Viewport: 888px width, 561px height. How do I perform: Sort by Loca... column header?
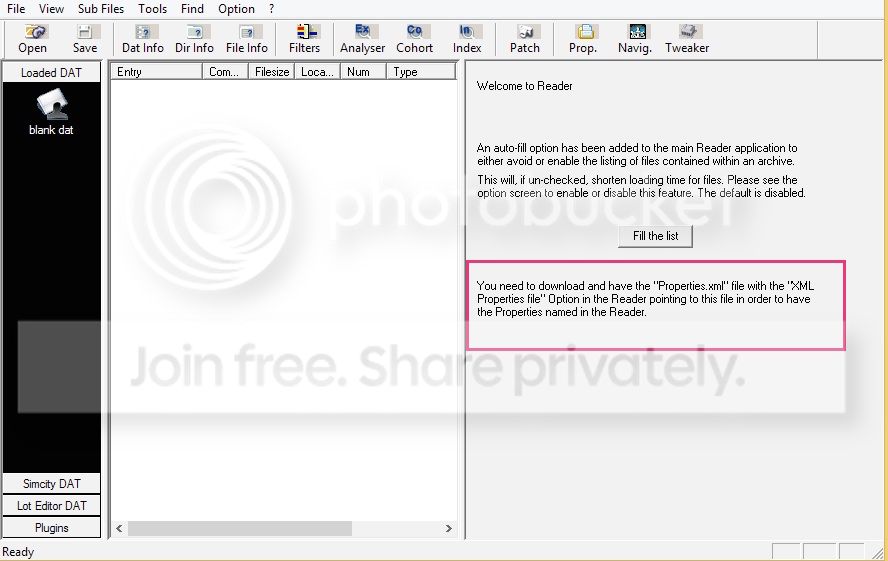pyautogui.click(x=318, y=72)
